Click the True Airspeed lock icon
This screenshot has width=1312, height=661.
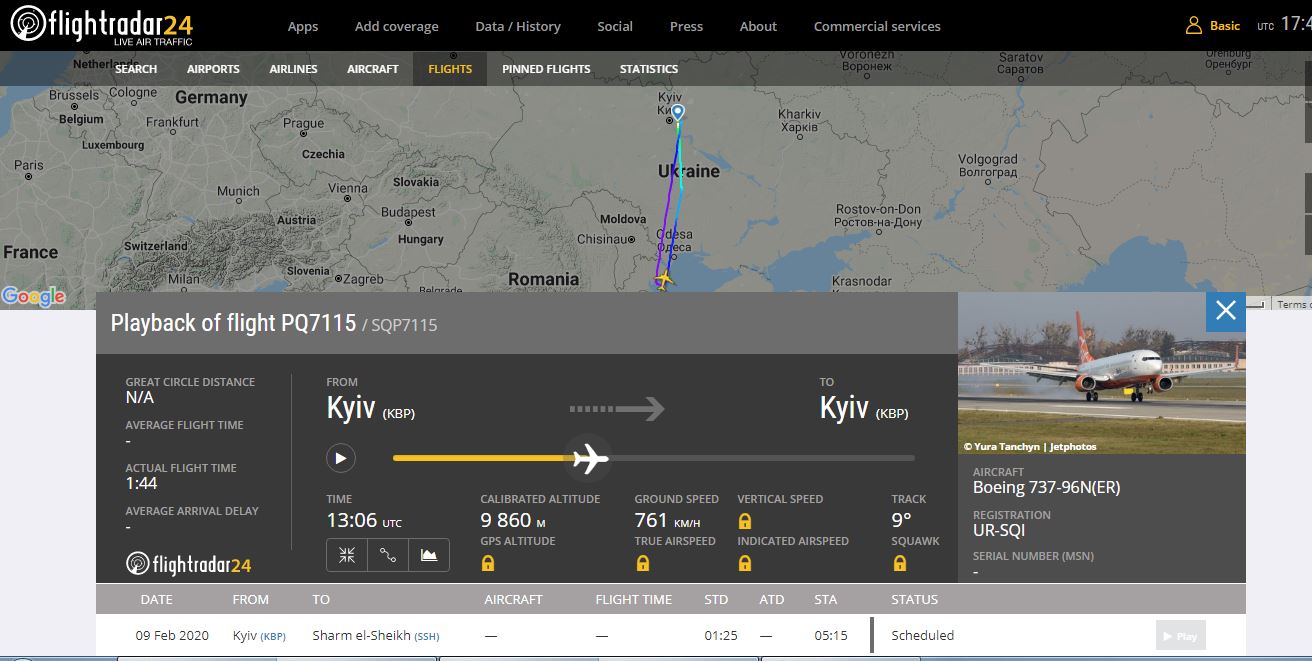(x=642, y=563)
